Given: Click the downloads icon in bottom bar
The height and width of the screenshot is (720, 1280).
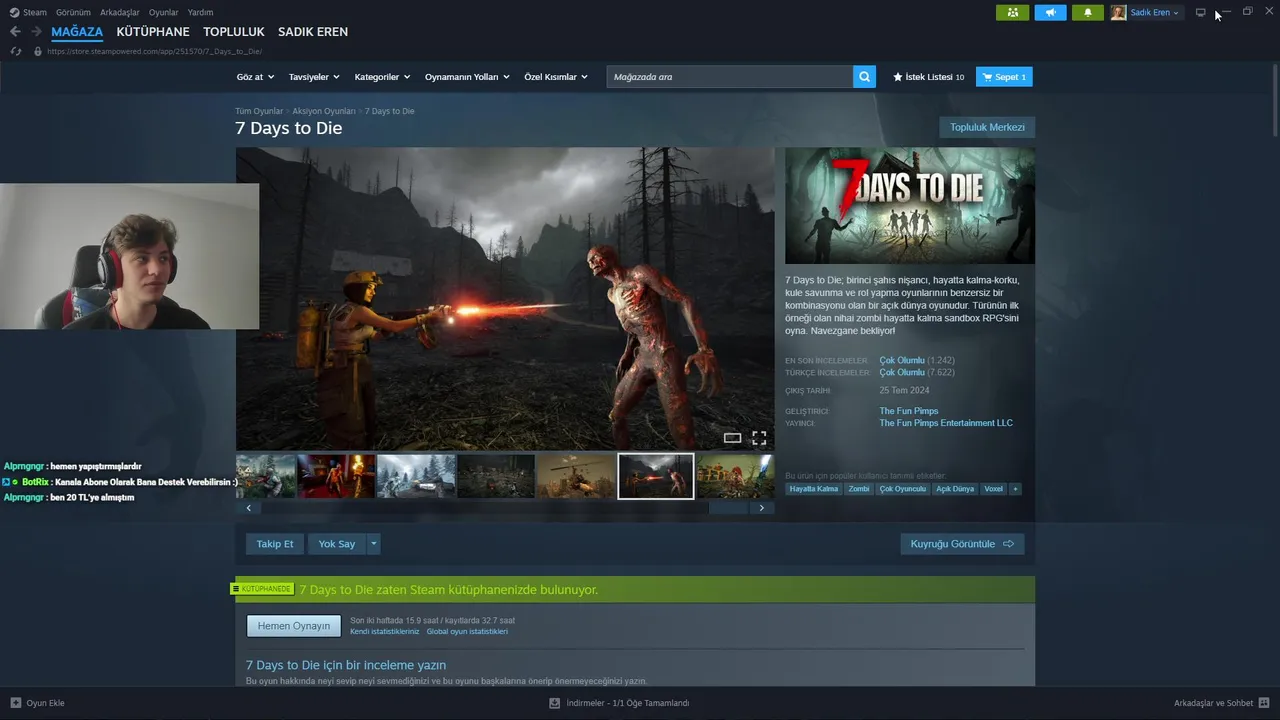Looking at the screenshot, I should 554,703.
